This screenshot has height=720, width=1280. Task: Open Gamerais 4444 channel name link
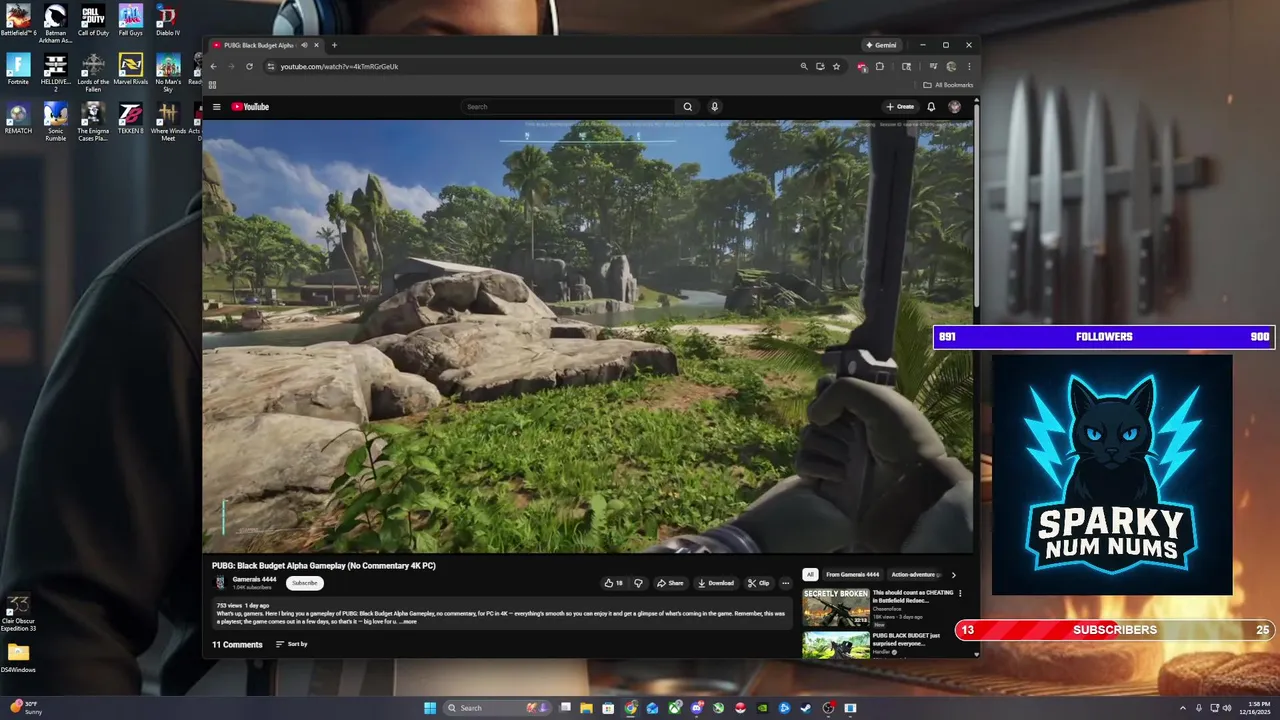(254, 579)
